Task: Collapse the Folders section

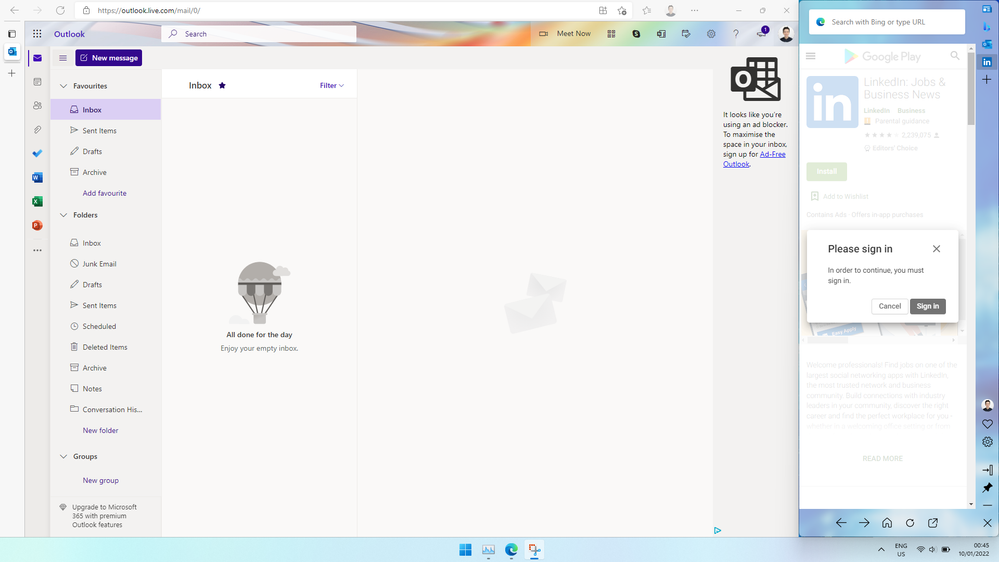Action: point(63,215)
